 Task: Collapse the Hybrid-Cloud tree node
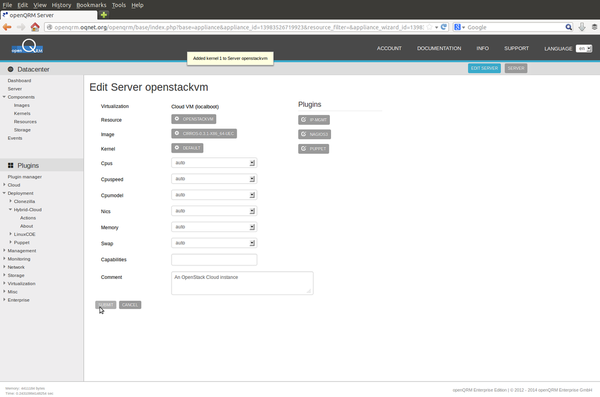10,209
